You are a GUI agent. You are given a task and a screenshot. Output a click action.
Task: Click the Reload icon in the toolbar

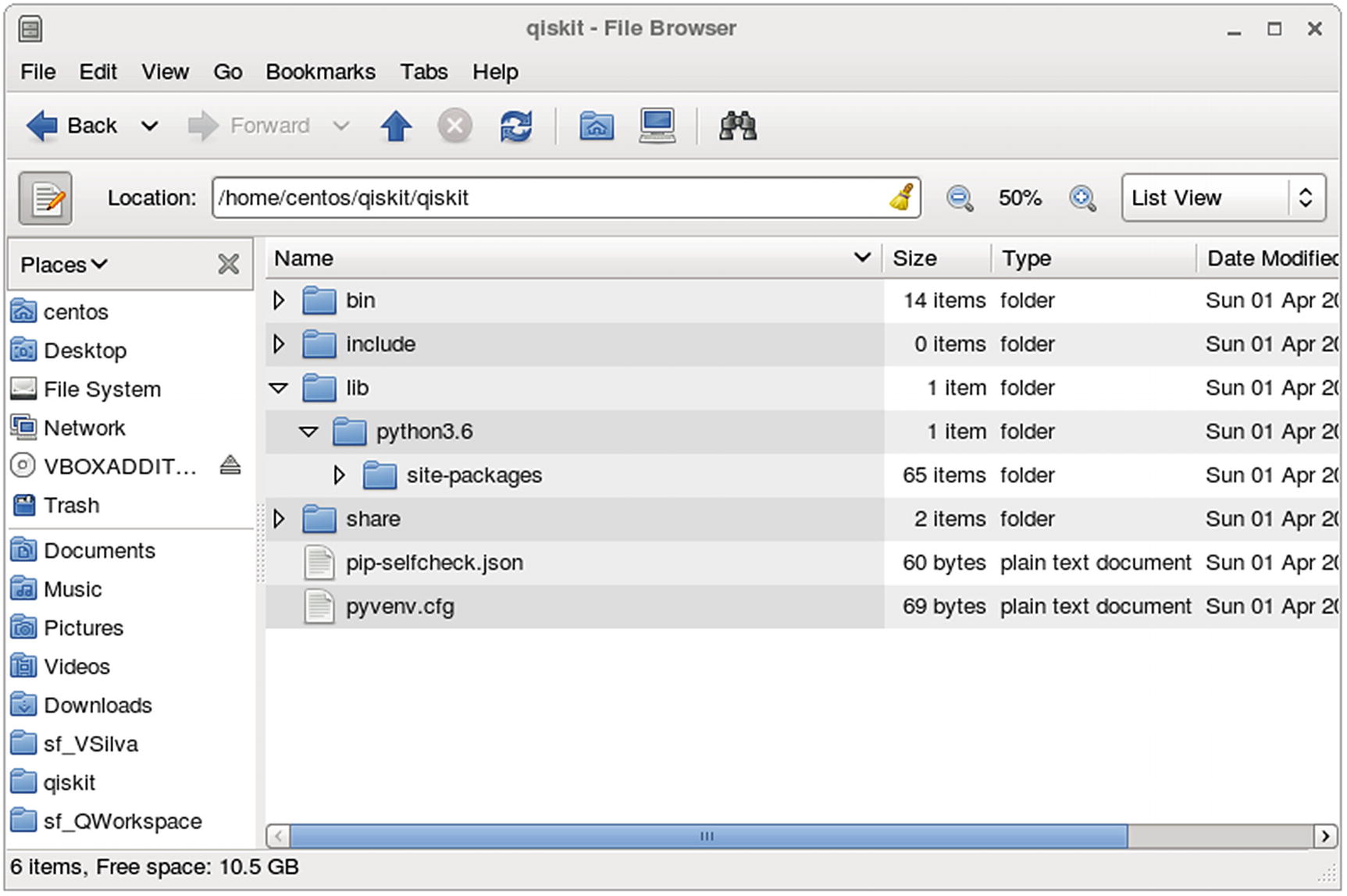click(515, 126)
